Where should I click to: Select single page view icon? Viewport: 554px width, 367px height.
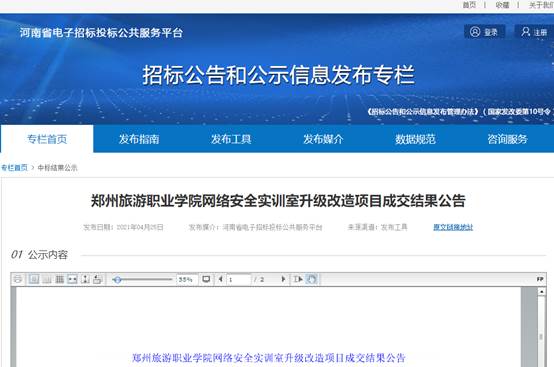click(x=34, y=279)
